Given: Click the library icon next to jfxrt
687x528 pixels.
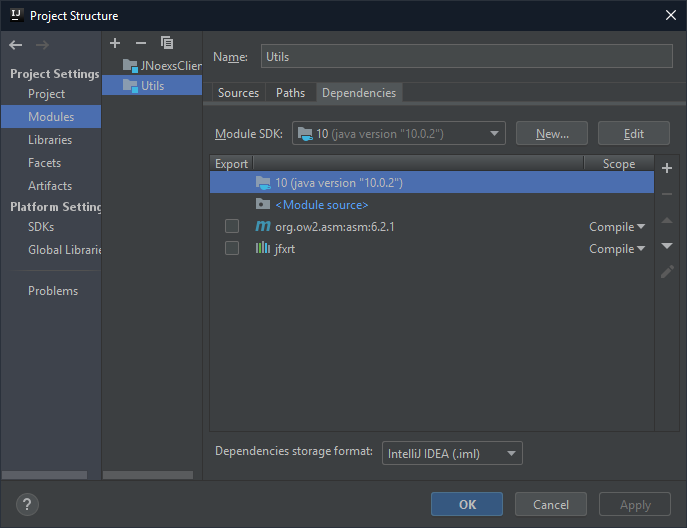Looking at the screenshot, I should point(262,248).
